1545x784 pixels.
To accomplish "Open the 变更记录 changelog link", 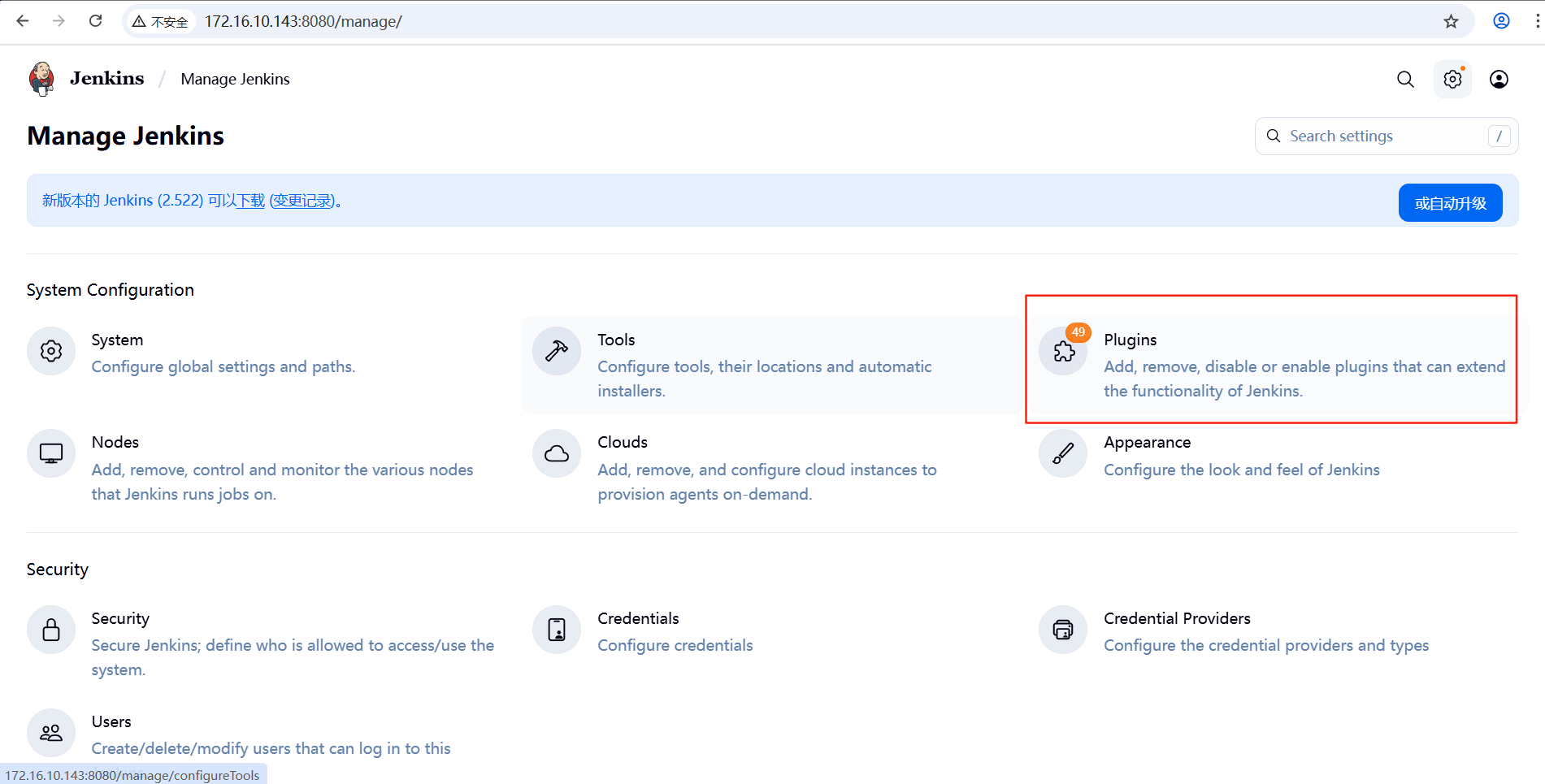I will point(302,201).
